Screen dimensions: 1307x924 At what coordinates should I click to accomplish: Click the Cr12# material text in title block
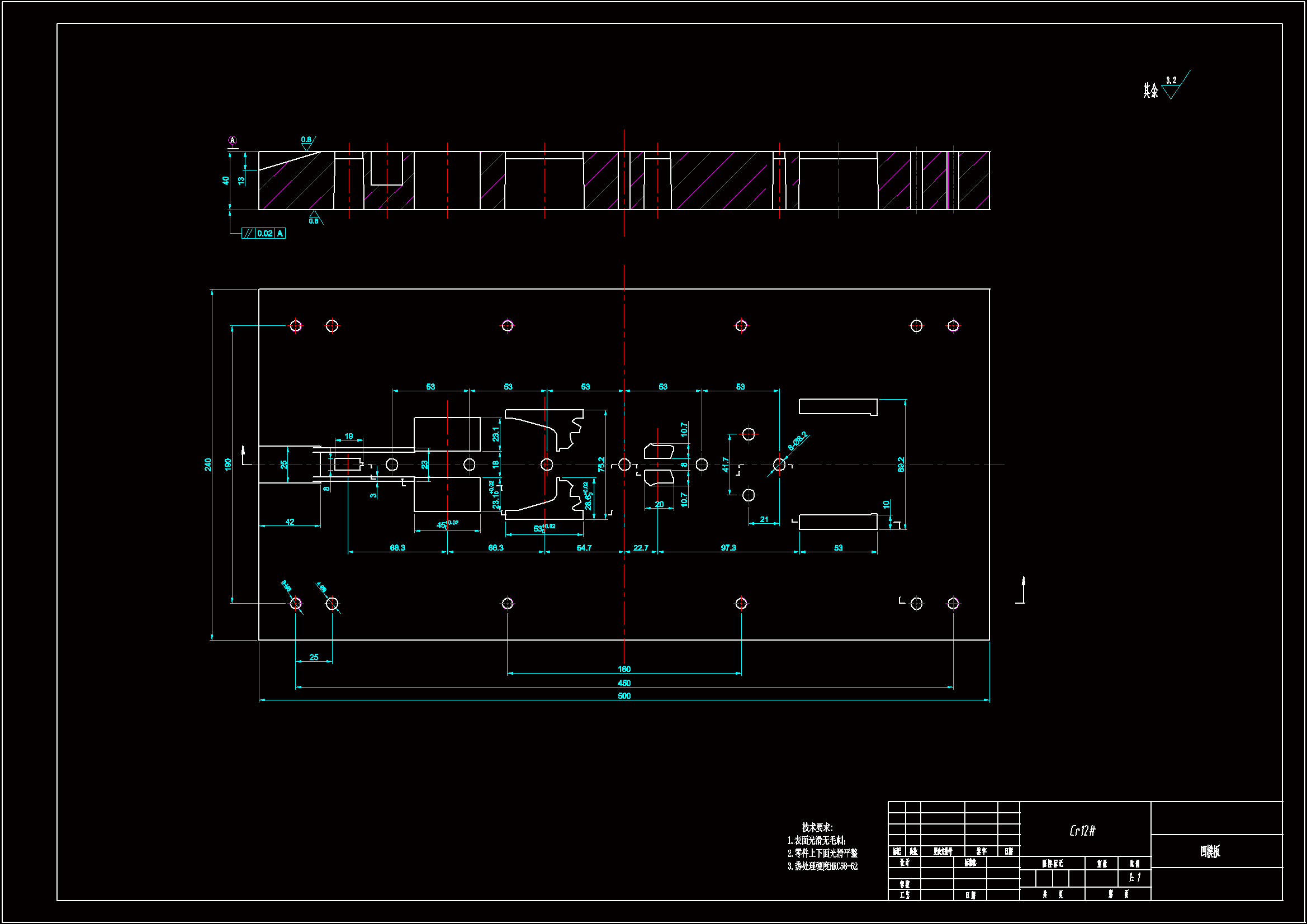point(1082,831)
